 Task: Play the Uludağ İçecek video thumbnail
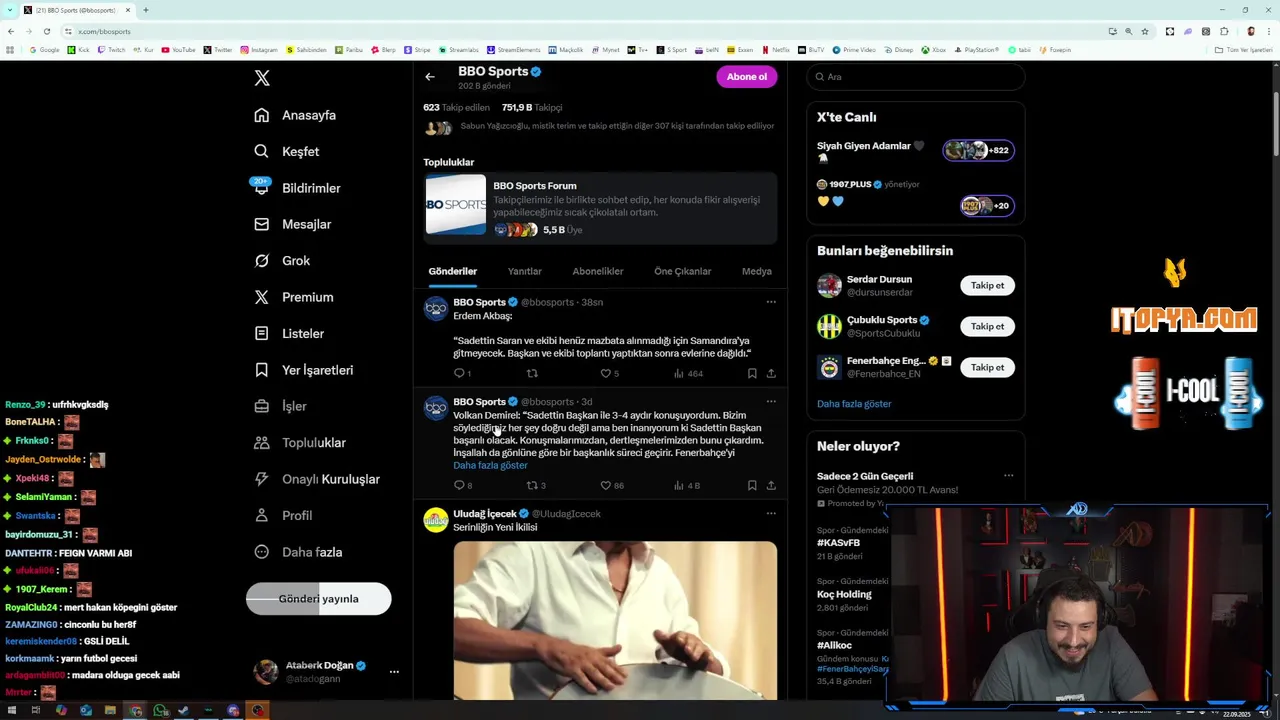coord(615,620)
